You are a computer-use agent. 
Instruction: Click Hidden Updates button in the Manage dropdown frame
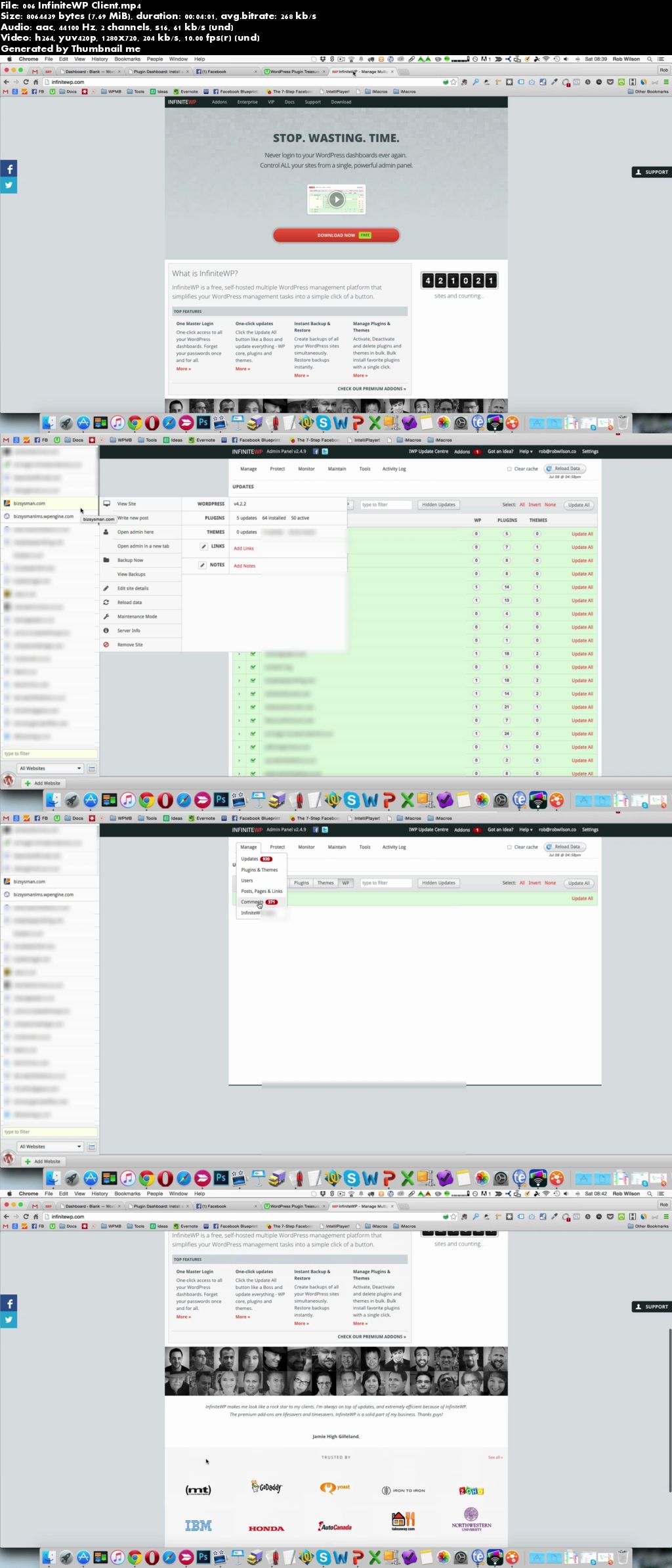pyautogui.click(x=438, y=883)
